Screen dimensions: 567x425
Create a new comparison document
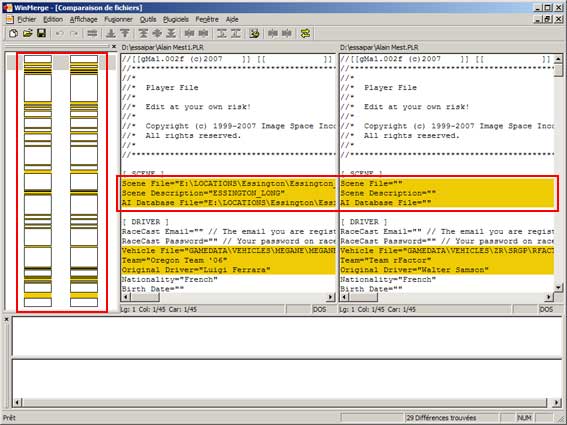point(13,34)
